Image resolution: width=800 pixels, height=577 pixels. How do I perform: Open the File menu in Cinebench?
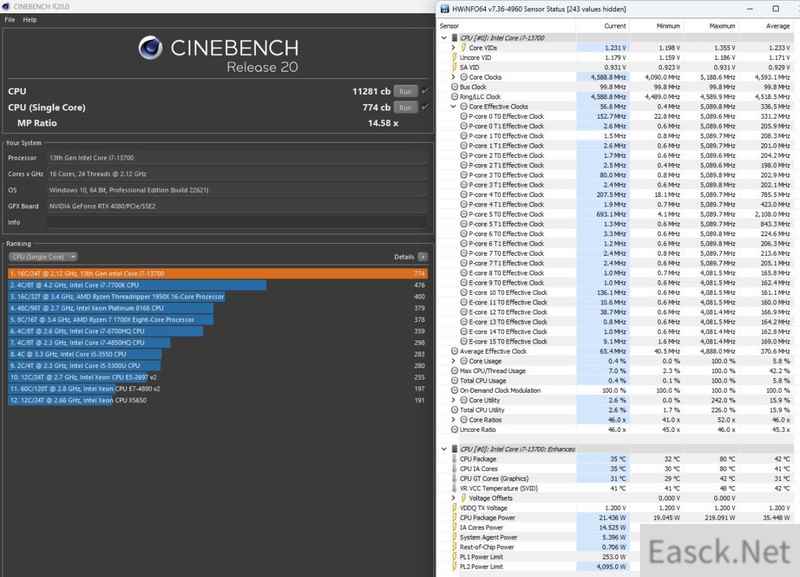click(10, 20)
